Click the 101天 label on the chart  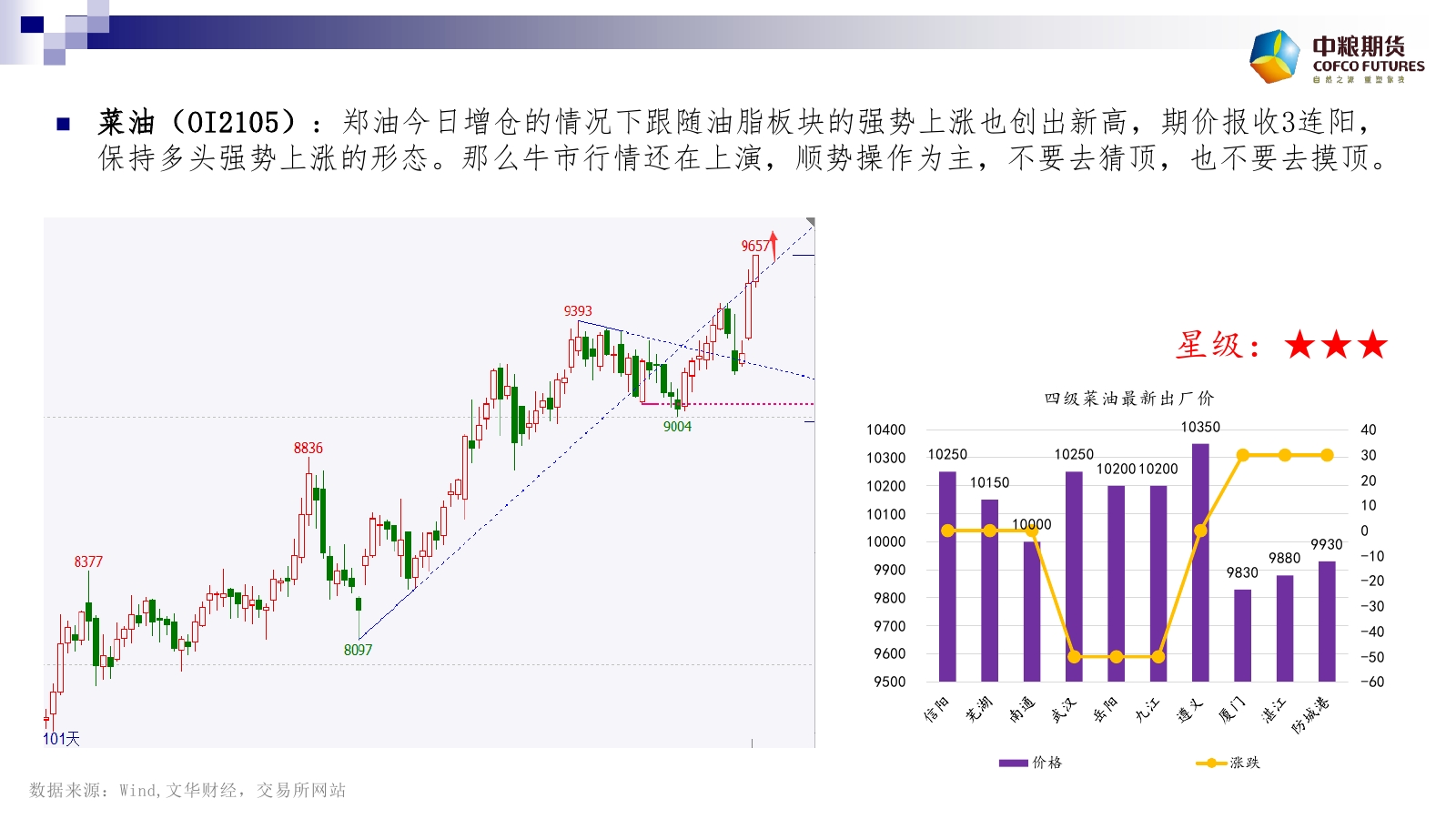point(61,739)
